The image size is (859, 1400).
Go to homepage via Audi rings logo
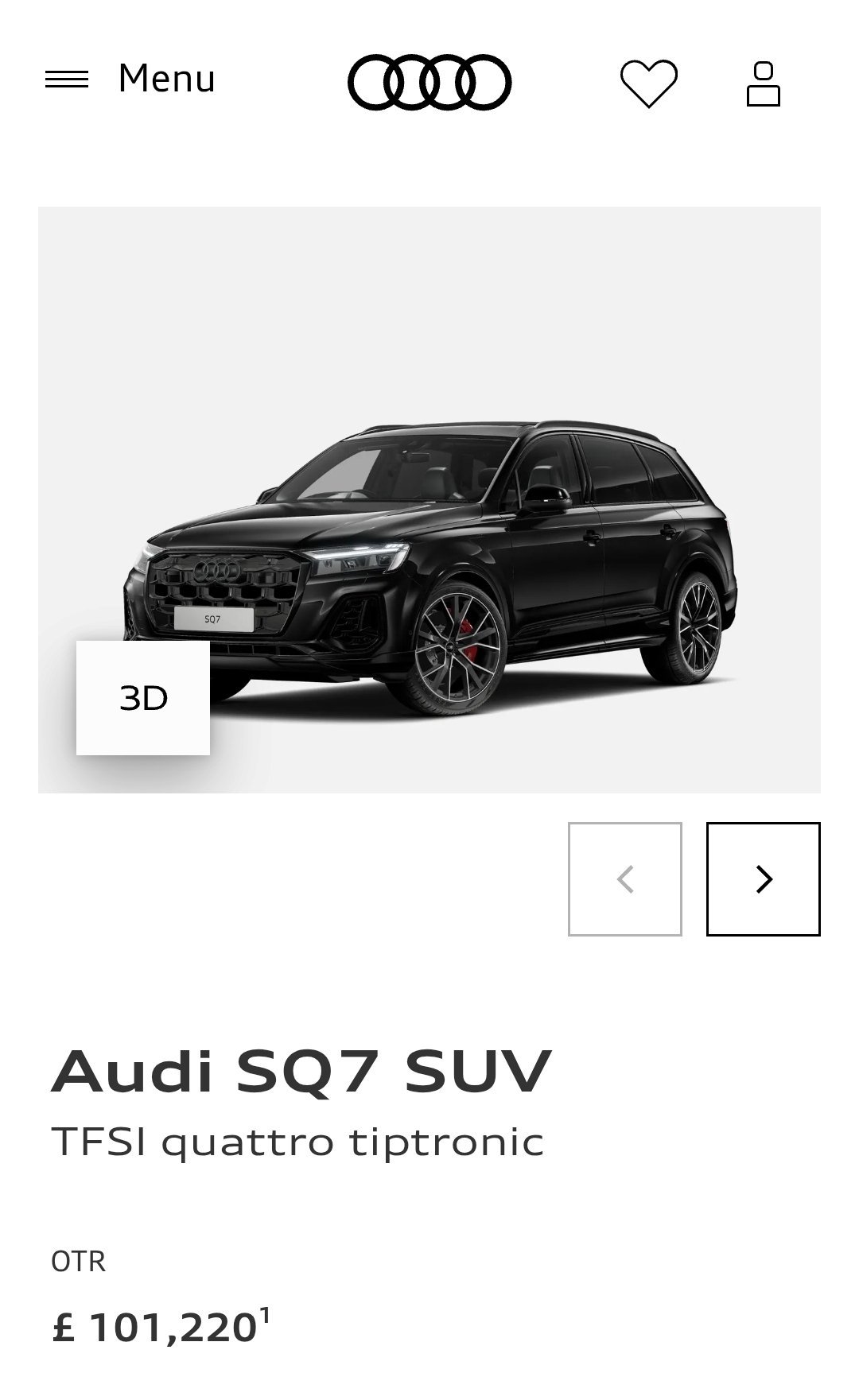click(x=429, y=82)
